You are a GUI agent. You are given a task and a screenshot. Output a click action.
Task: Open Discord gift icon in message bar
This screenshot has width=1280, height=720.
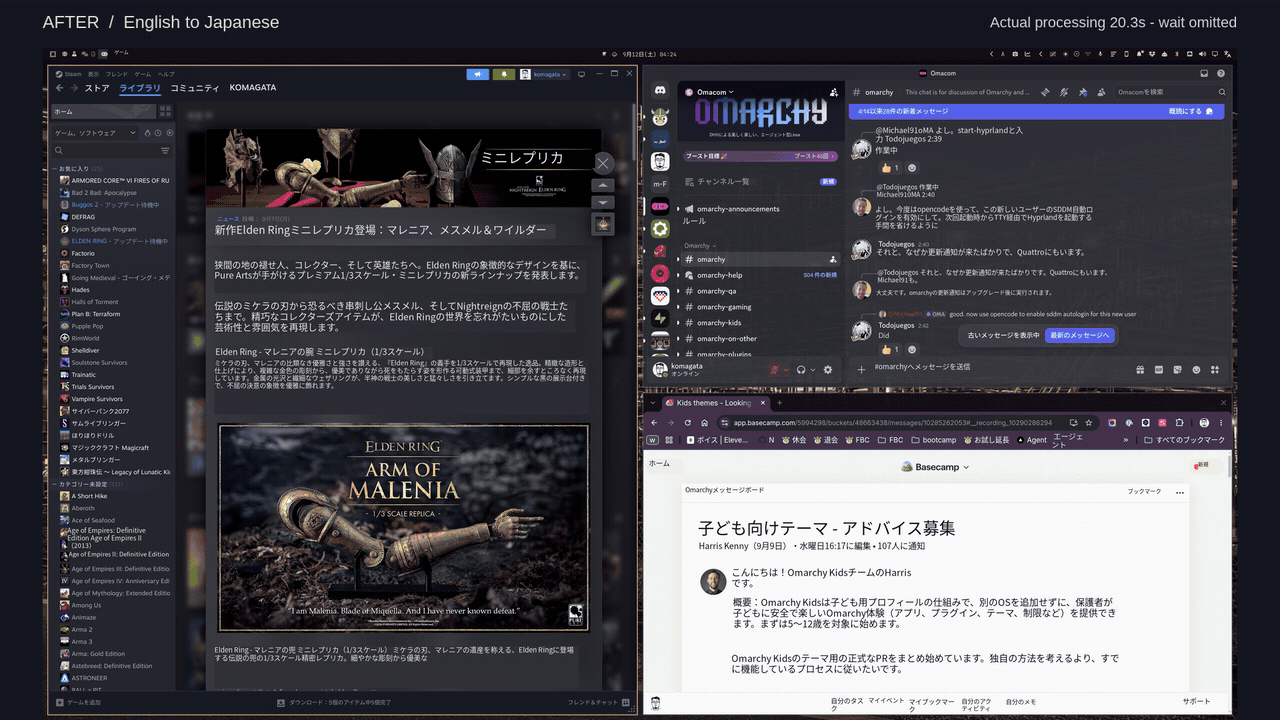pyautogui.click(x=1138, y=370)
